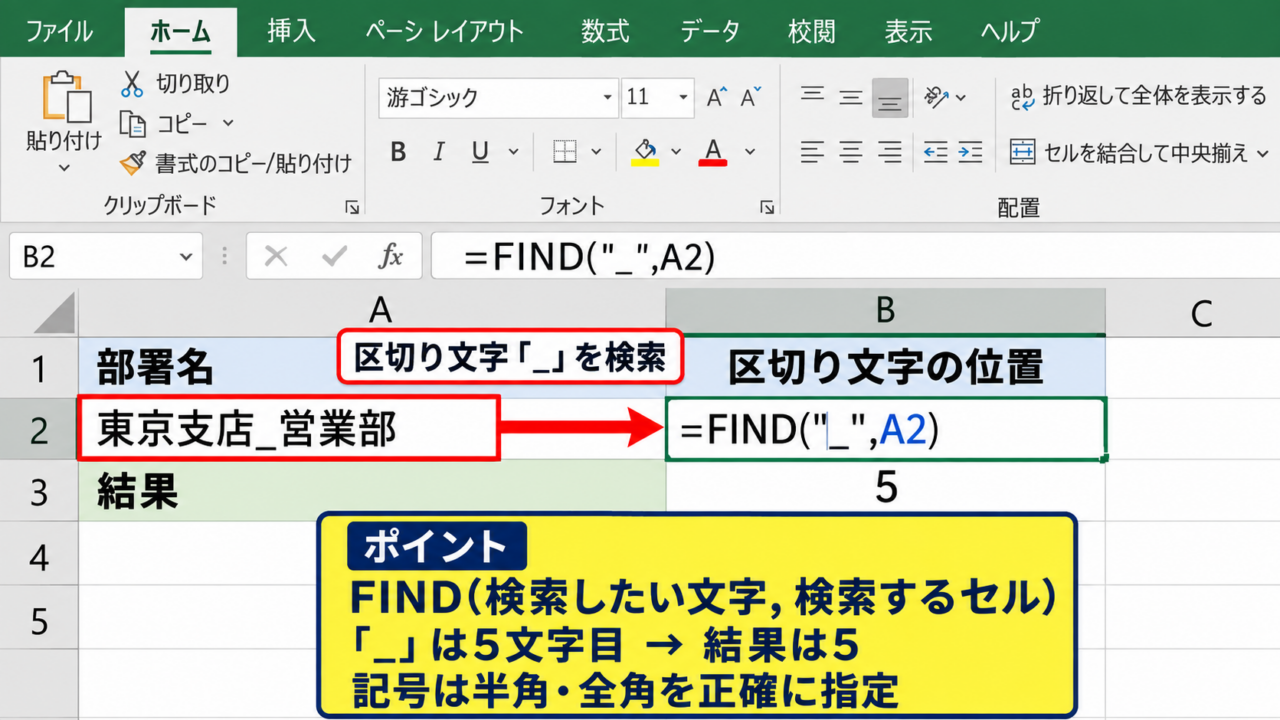Align cell text to the right
This screenshot has width=1280, height=720.
coord(890,152)
